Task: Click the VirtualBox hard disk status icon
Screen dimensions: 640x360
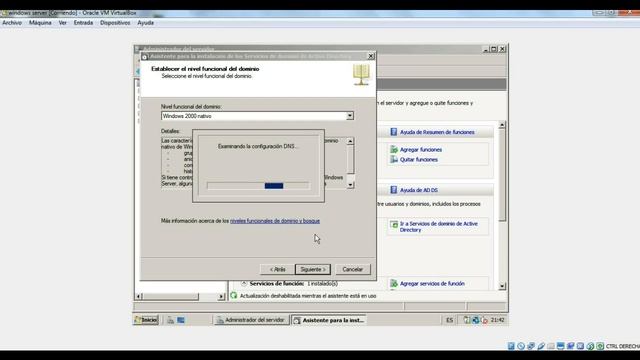Action: (511, 346)
